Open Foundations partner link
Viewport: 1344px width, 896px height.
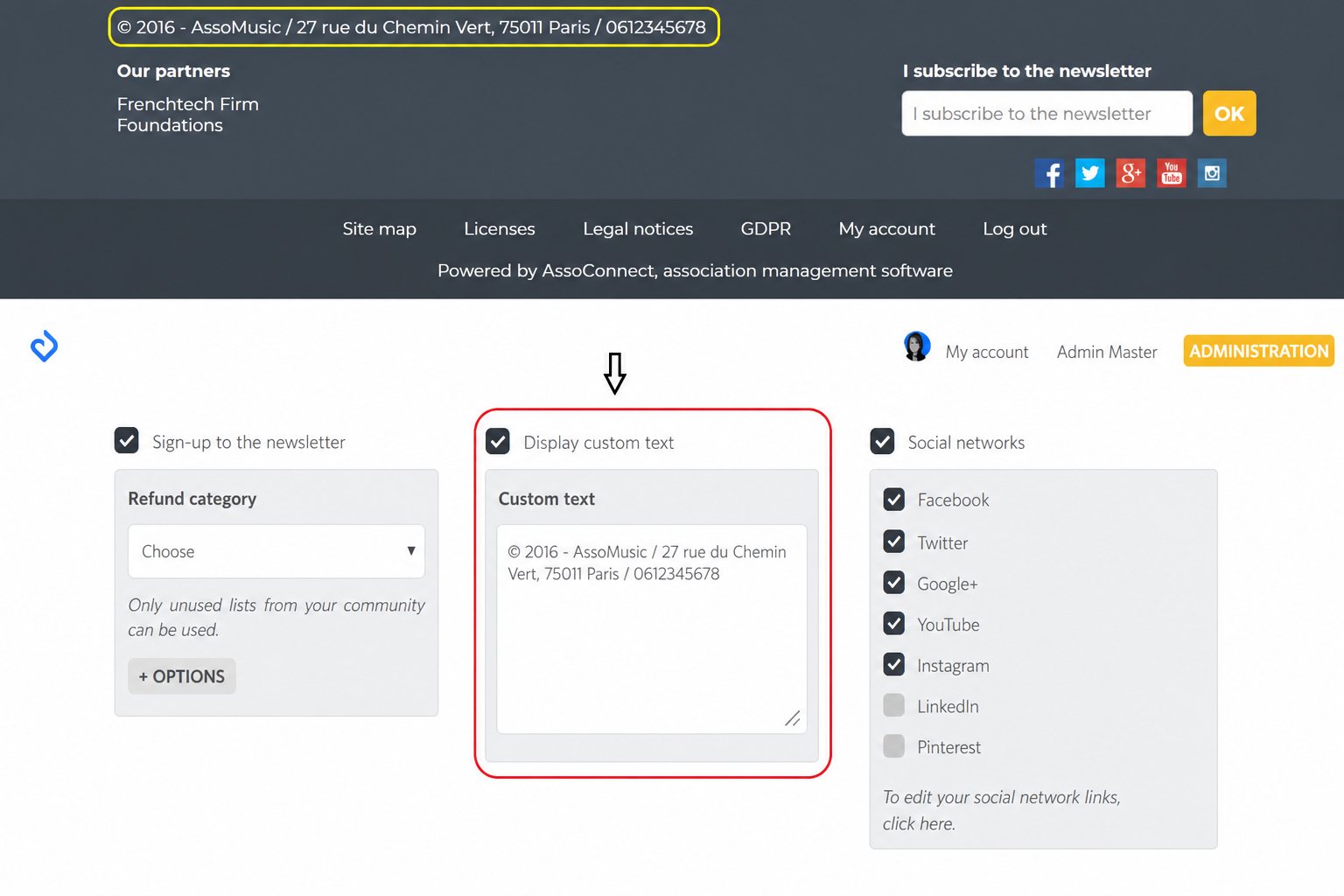coord(170,125)
